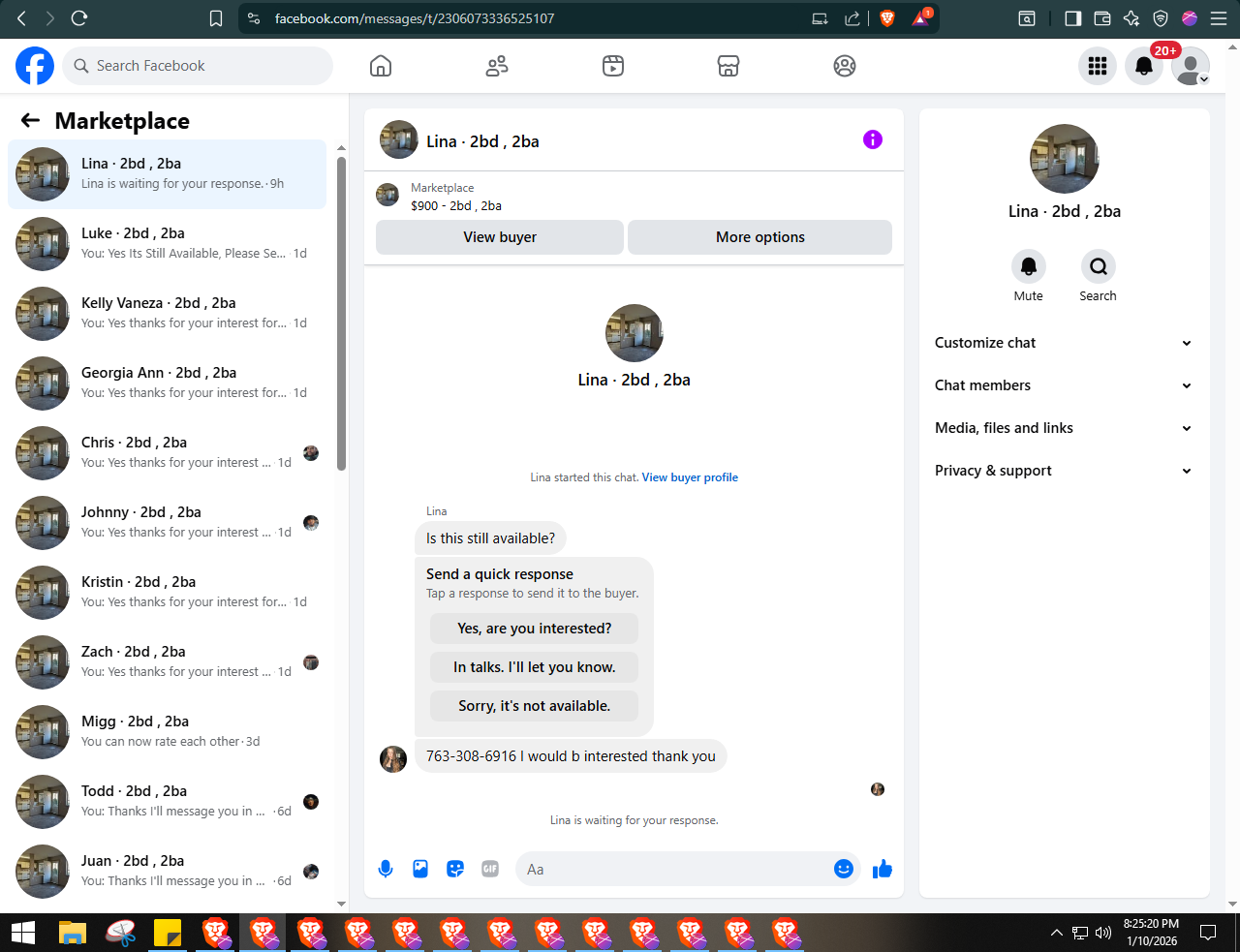Open the Juan · 2bd, 2ba conversation
This screenshot has width=1240, height=952.
[x=168, y=872]
